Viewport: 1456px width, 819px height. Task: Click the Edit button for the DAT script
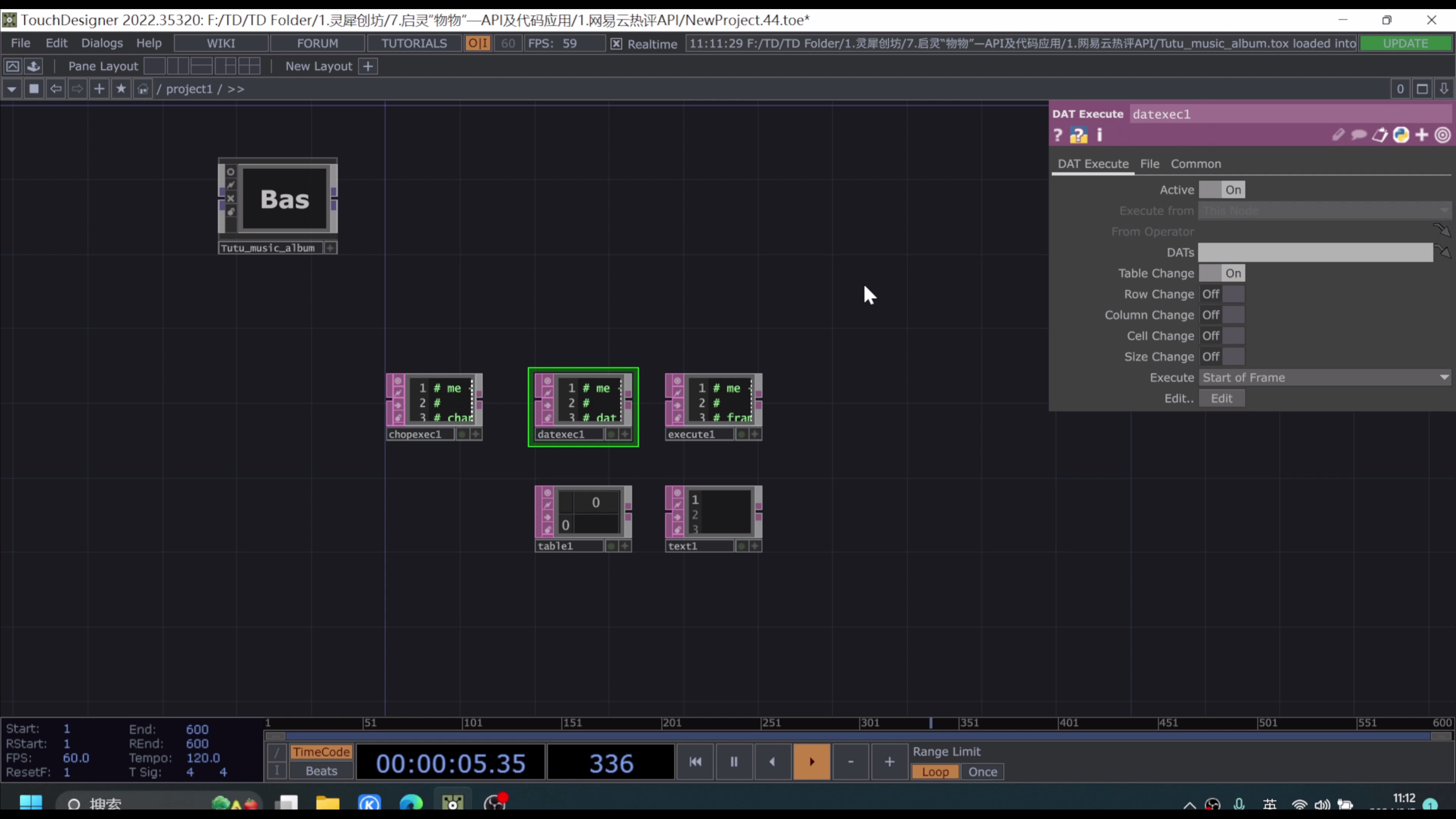[1221, 399]
